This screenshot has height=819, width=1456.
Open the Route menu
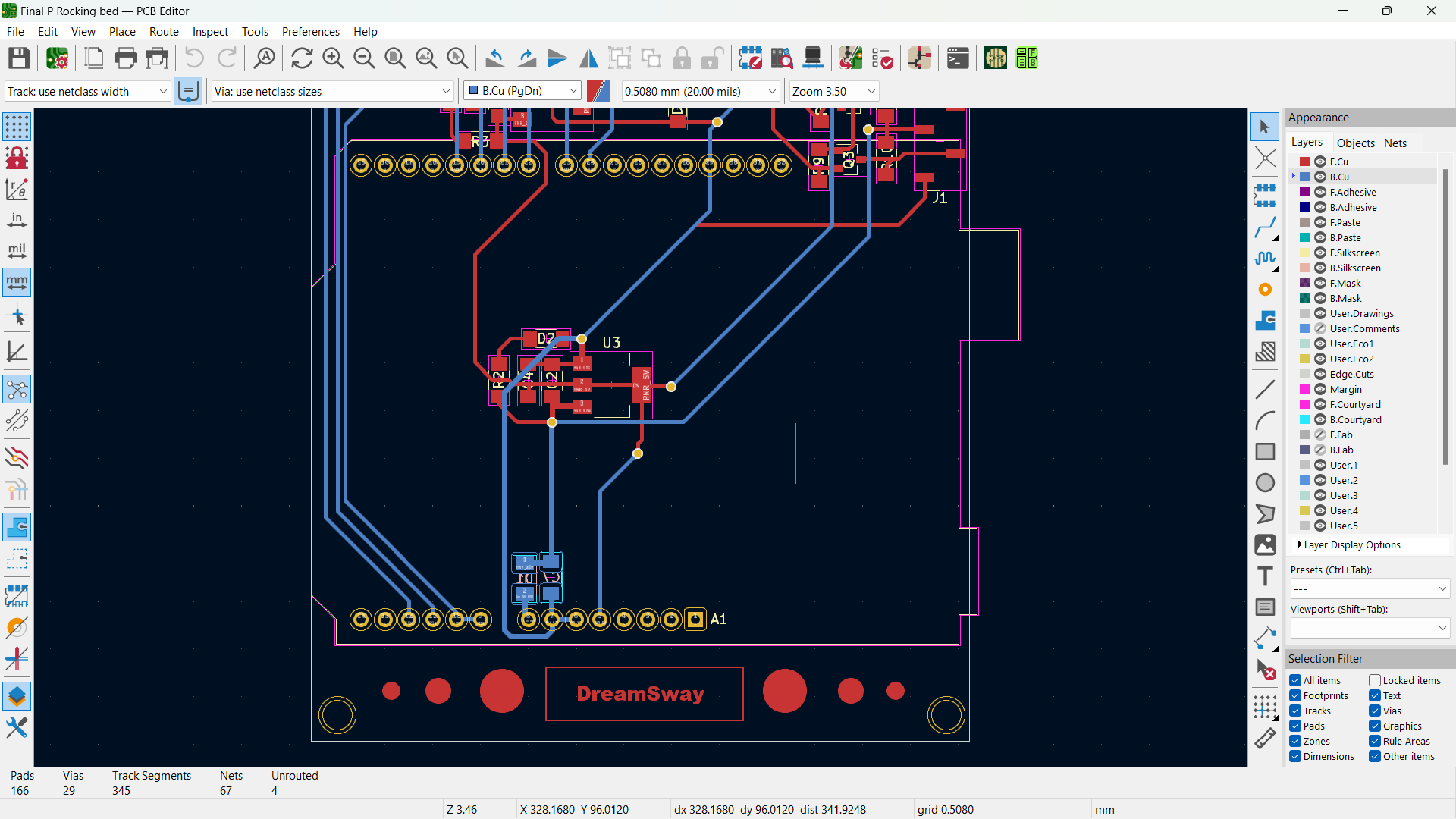coord(164,32)
